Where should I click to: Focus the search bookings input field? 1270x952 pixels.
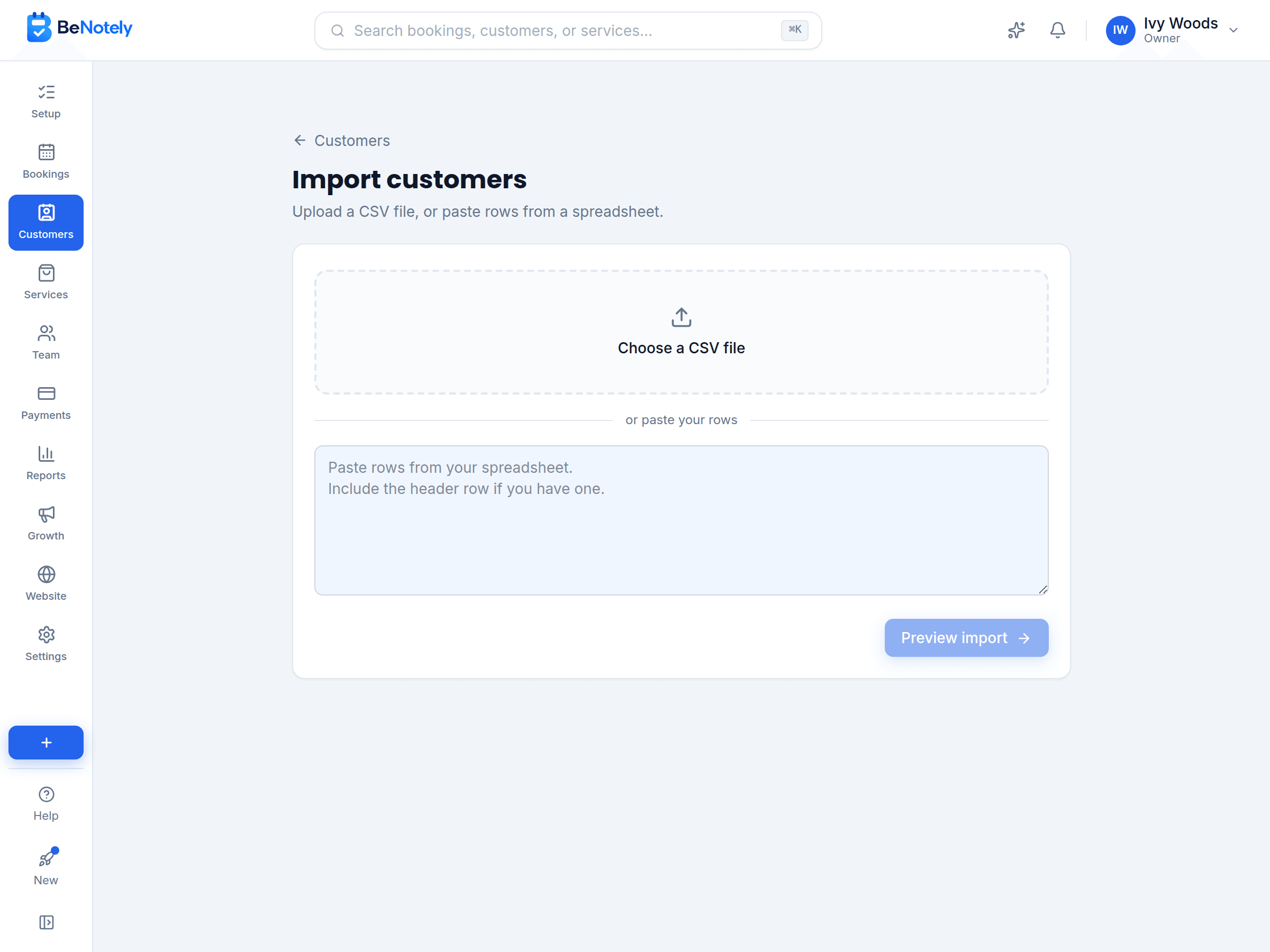(568, 31)
